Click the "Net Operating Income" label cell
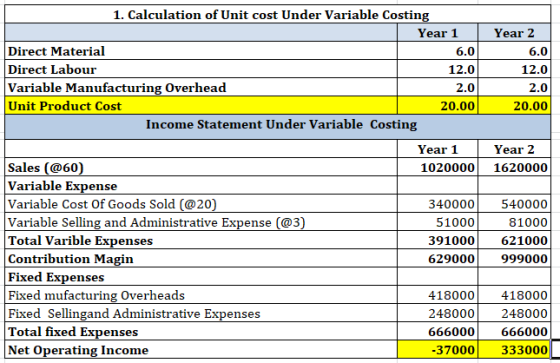Screen dimensions: 560x363 [x=201, y=349]
